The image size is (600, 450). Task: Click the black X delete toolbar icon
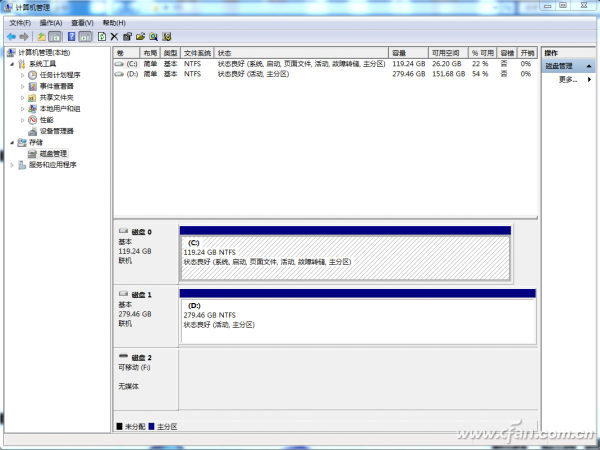(114, 37)
